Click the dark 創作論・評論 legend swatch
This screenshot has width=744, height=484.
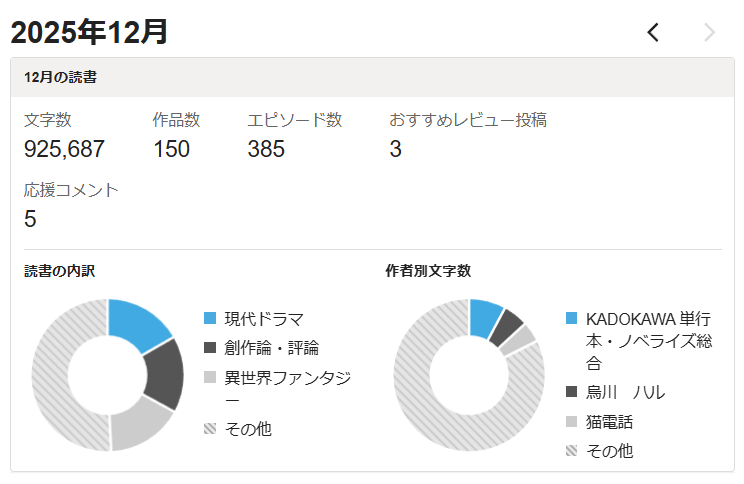pyautogui.click(x=210, y=348)
